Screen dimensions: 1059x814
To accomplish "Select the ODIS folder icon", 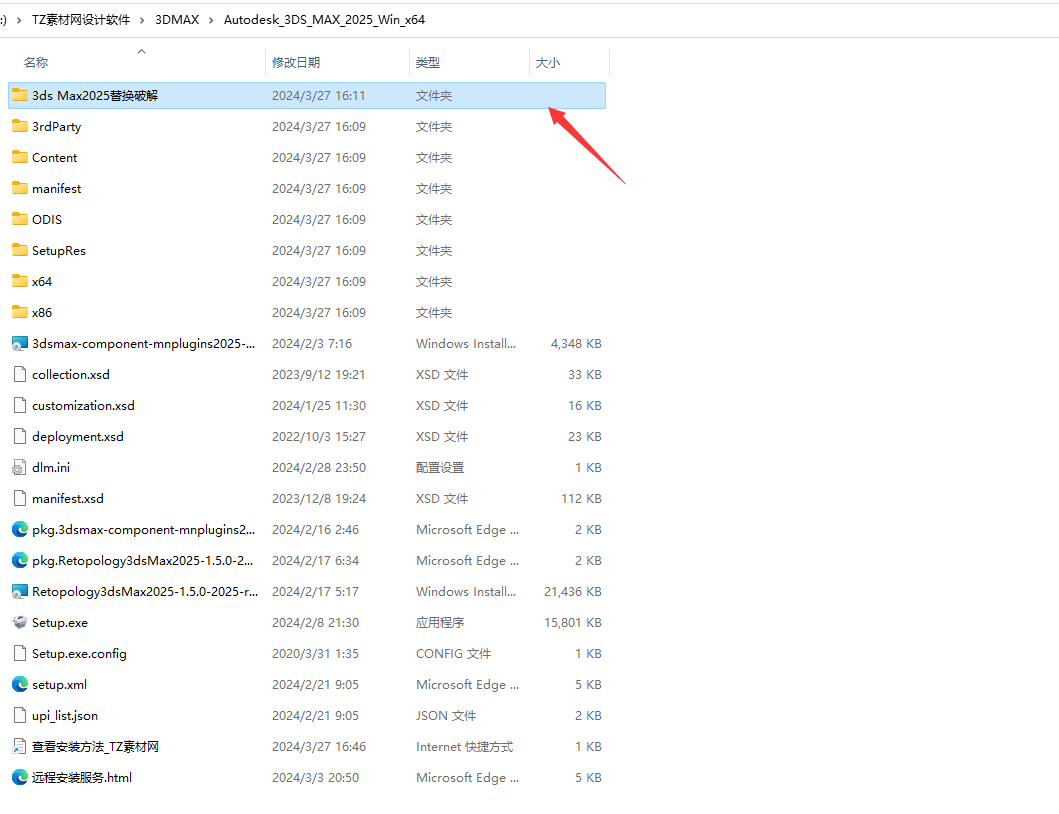I will click(19, 220).
